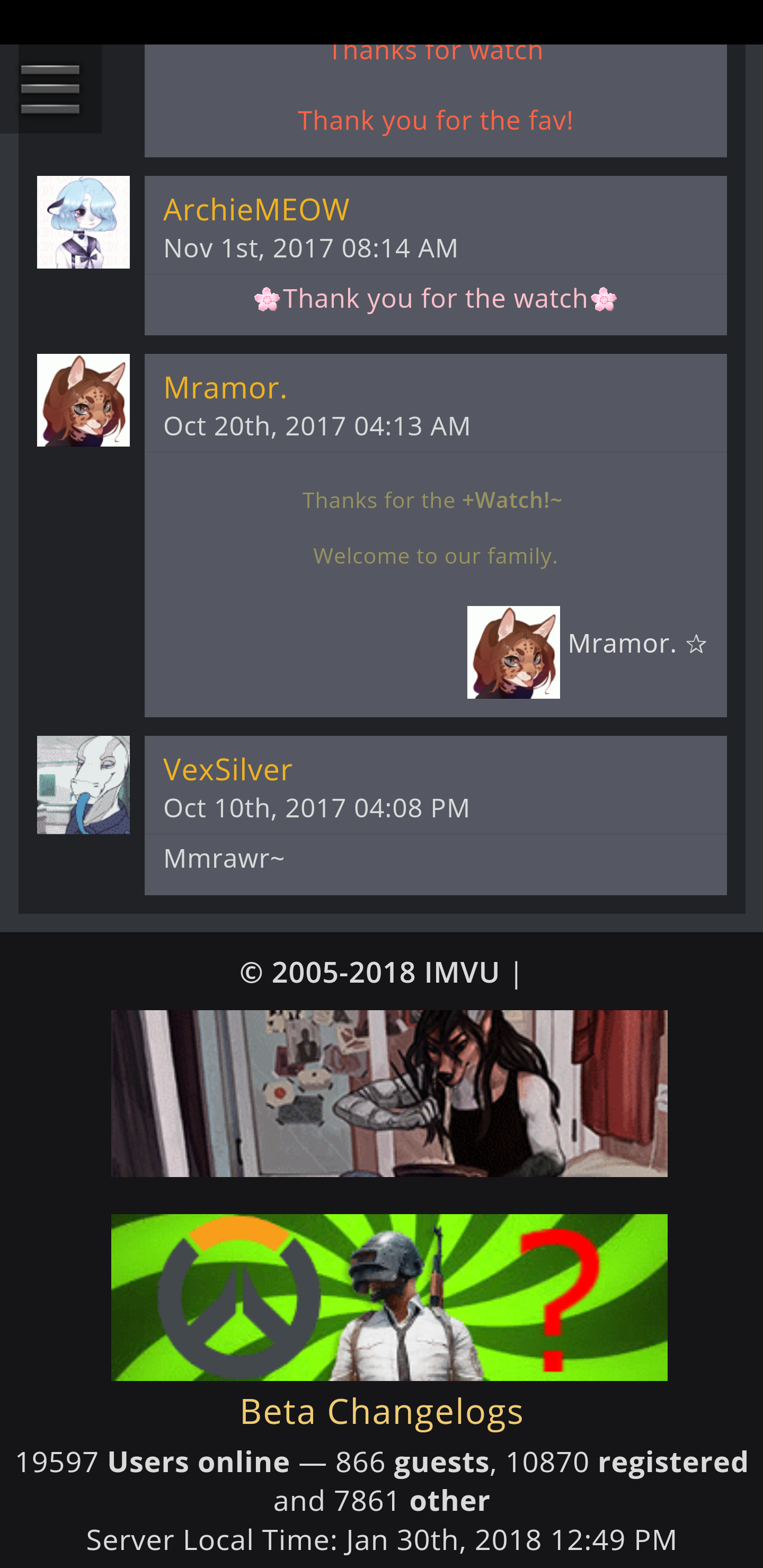Screen dimensions: 763x1568
Task: Visit the ArchieMEOW username link
Action: click(256, 209)
